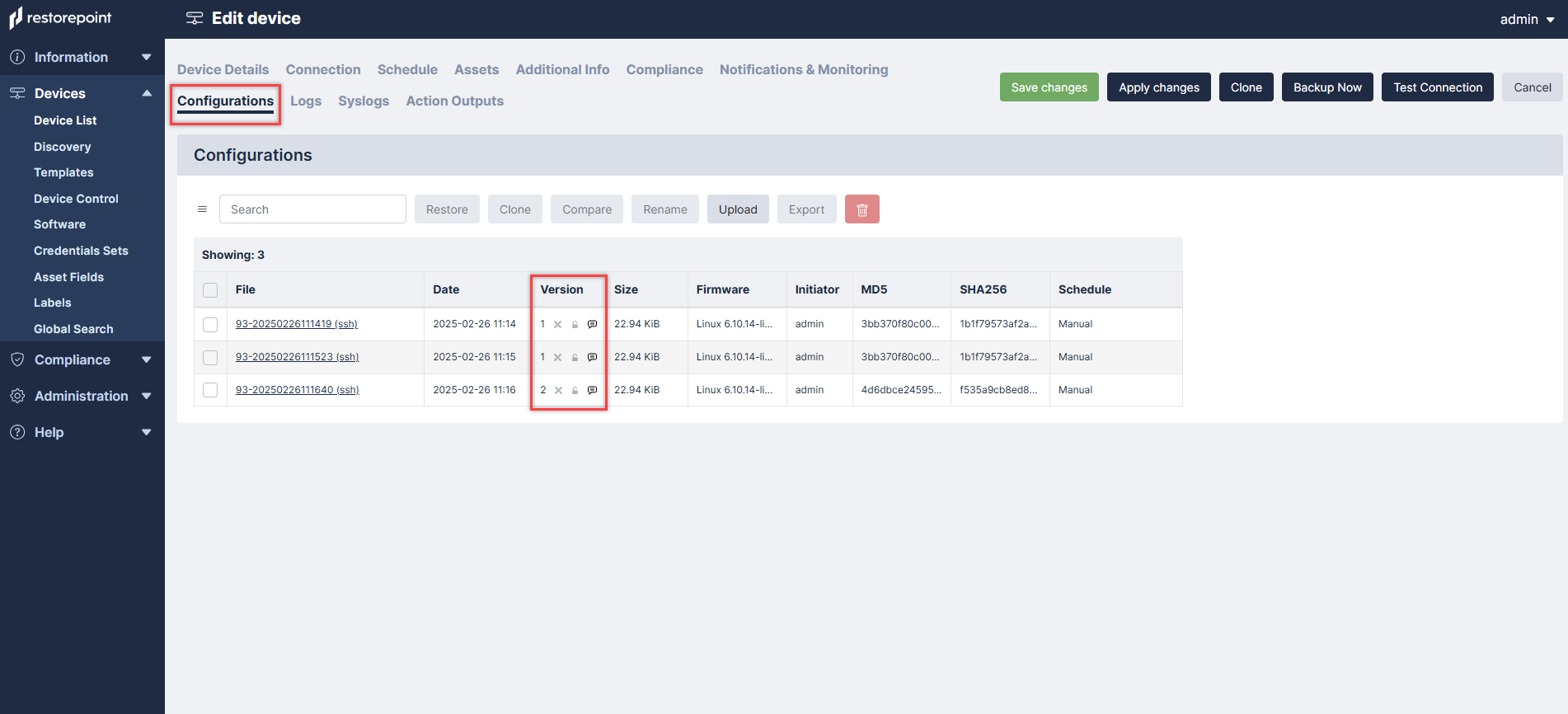Open the 93-20250226111523 (ssh) file link
Viewport: 1568px width, 714px height.
(x=297, y=357)
